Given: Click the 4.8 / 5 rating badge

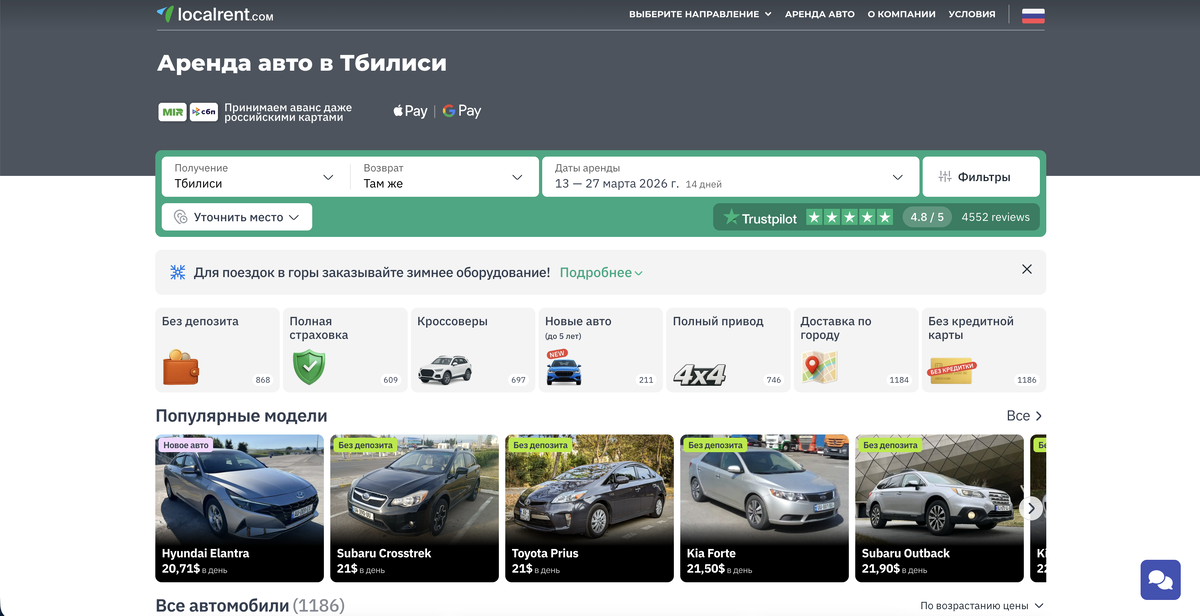Looking at the screenshot, I should pos(927,217).
